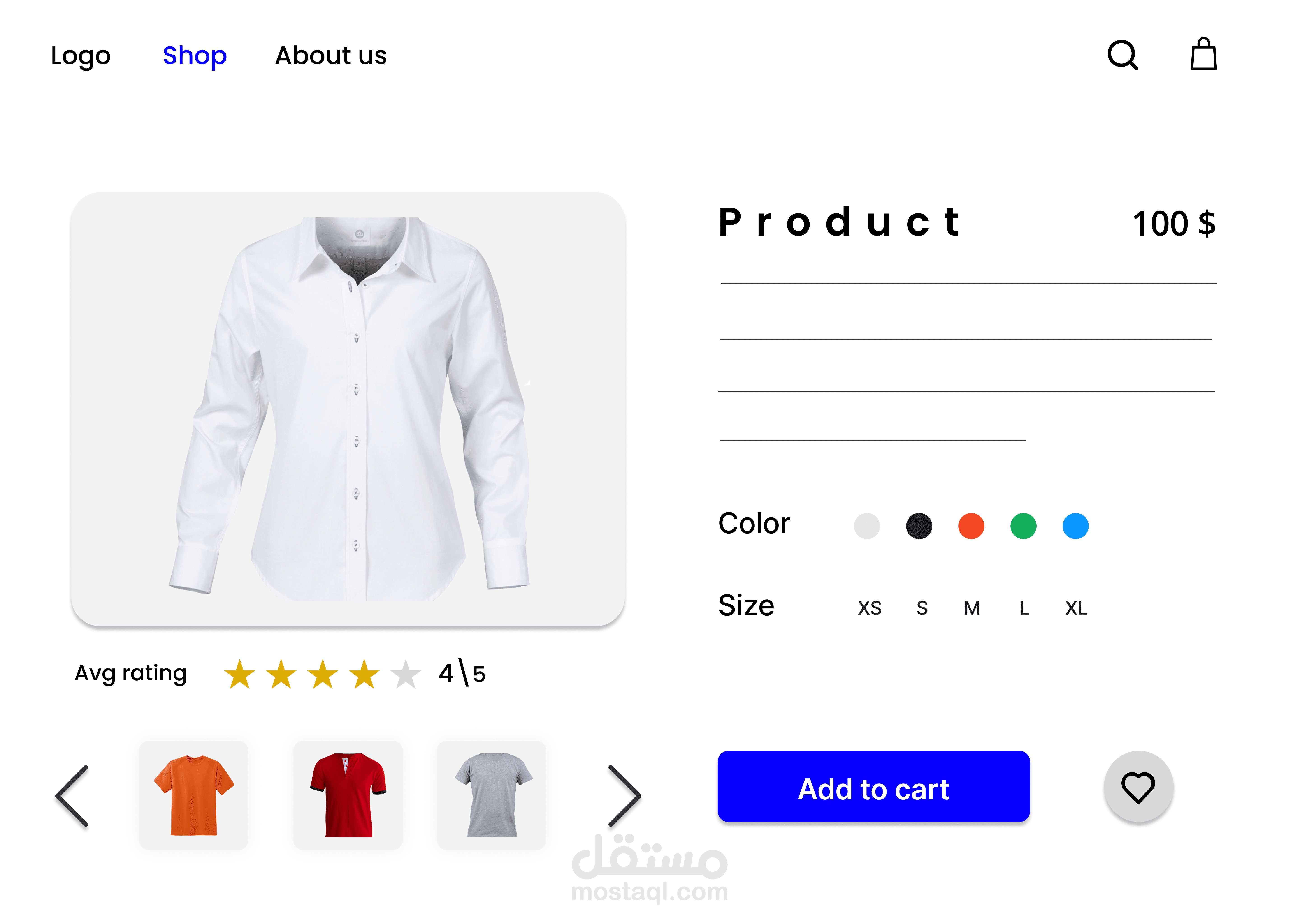
Task: Click the Add to cart button
Action: 874,787
